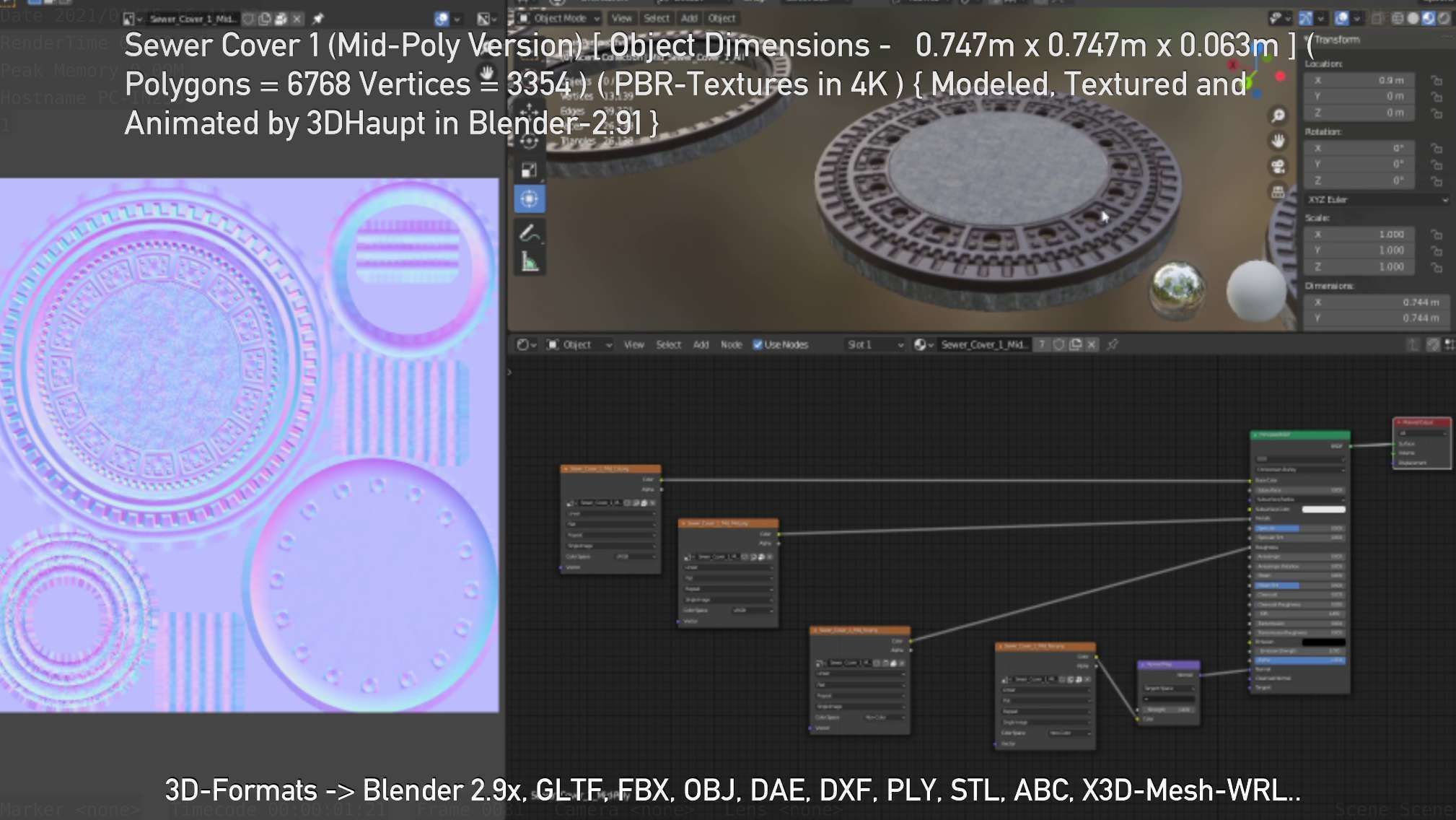Image resolution: width=1456 pixels, height=820 pixels.
Task: Enable the Use Nodes checkbox
Action: (758, 345)
